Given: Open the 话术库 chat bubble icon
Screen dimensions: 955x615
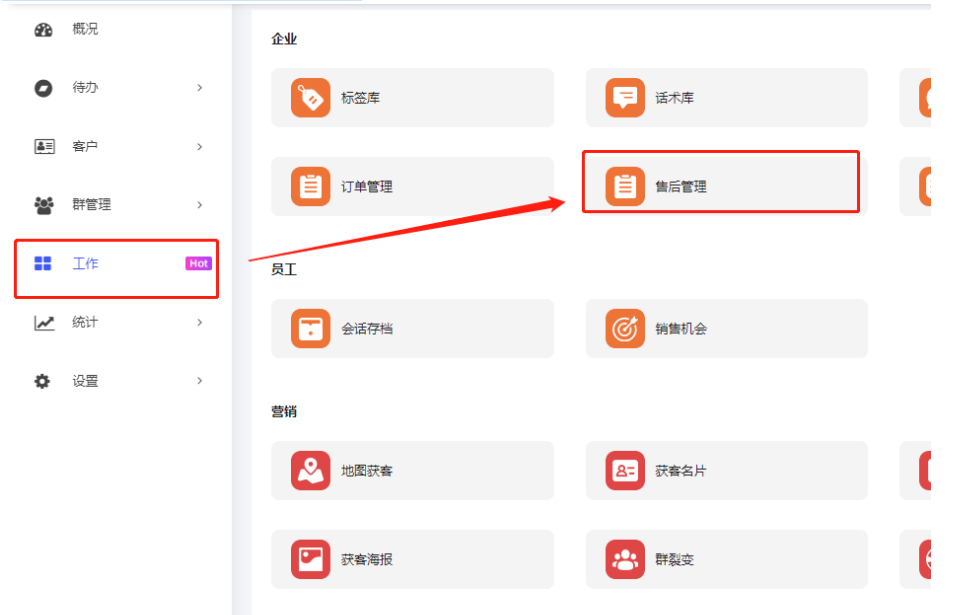Looking at the screenshot, I should [625, 97].
